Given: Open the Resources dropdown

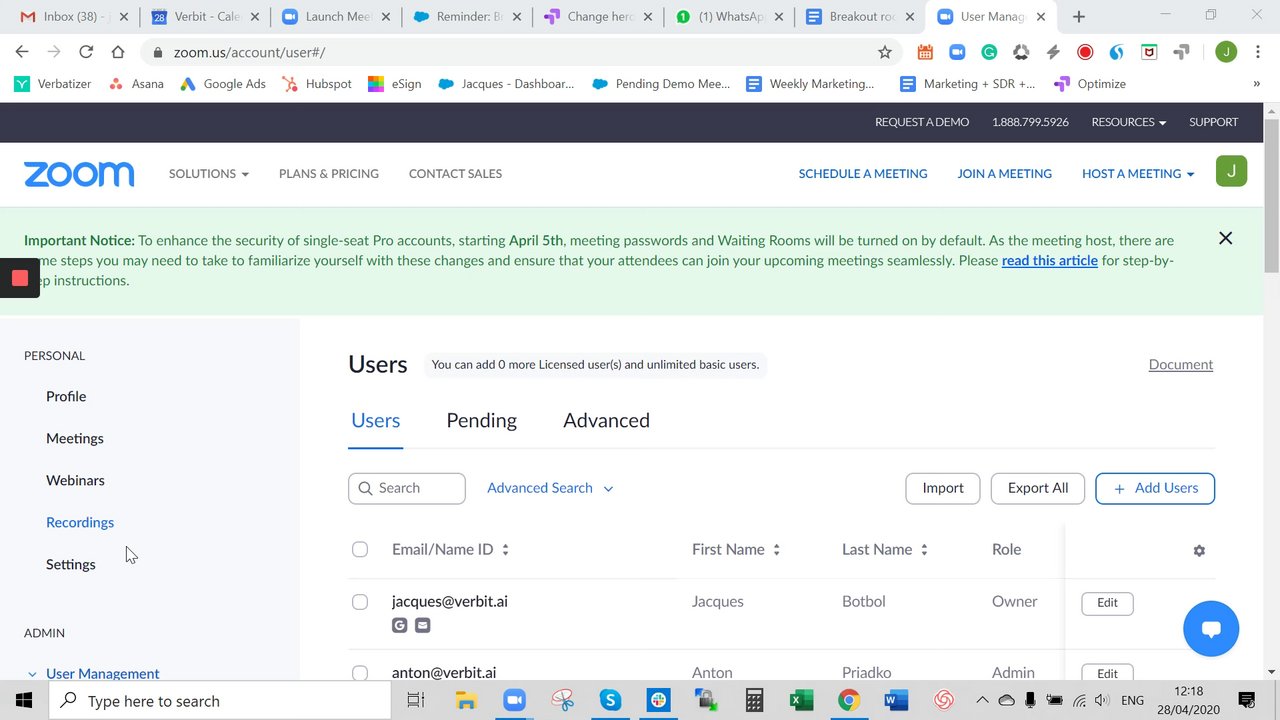Looking at the screenshot, I should click(1129, 122).
